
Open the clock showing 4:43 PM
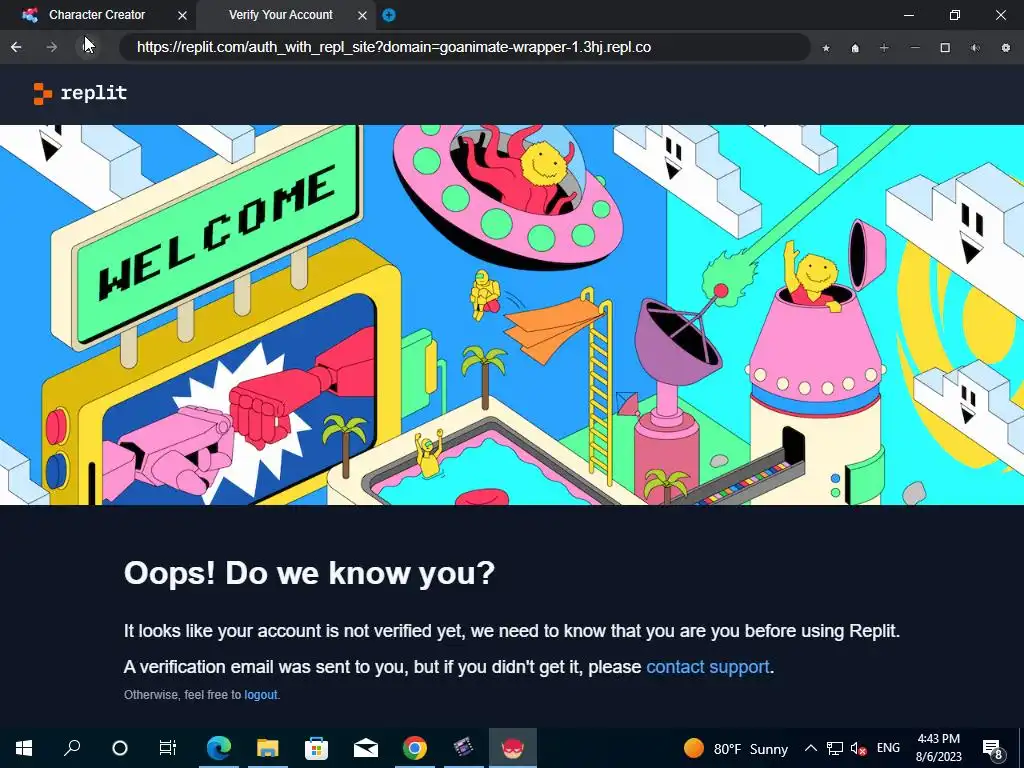pyautogui.click(x=938, y=748)
